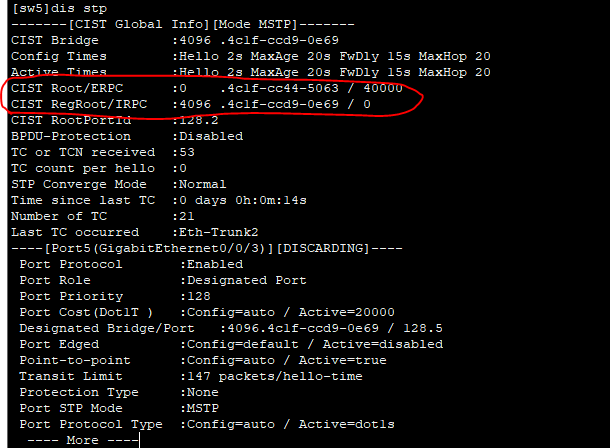Click Protection Type value 'None'
The width and height of the screenshot is (610, 448).
[203, 392]
